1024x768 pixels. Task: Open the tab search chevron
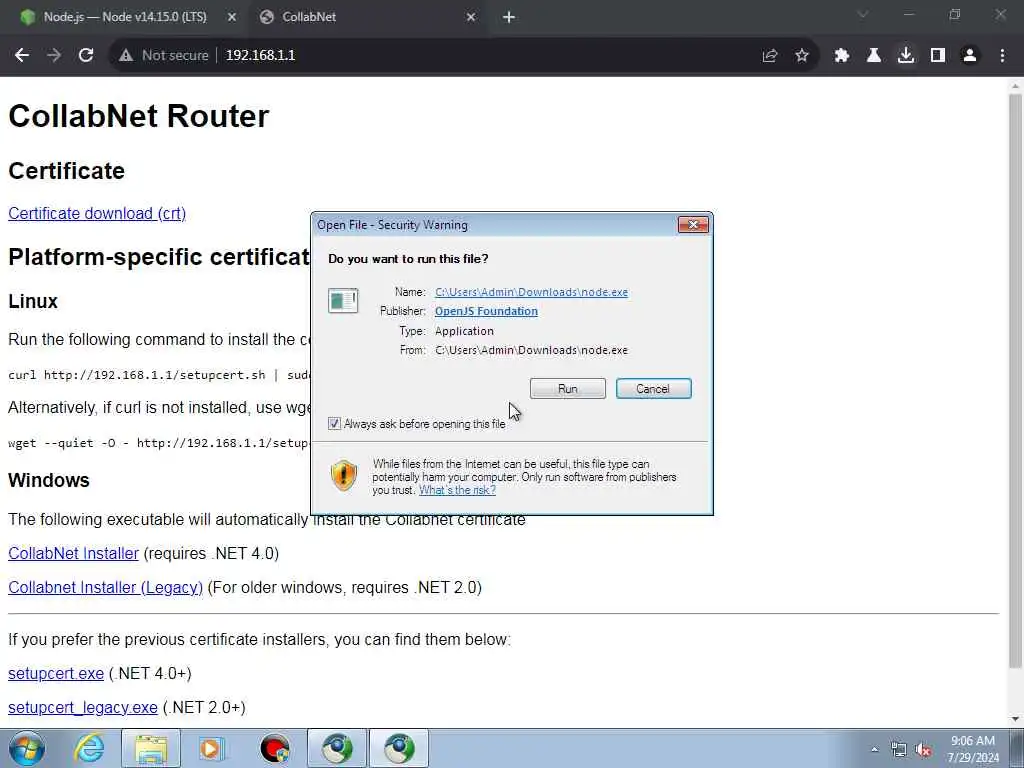pos(863,14)
